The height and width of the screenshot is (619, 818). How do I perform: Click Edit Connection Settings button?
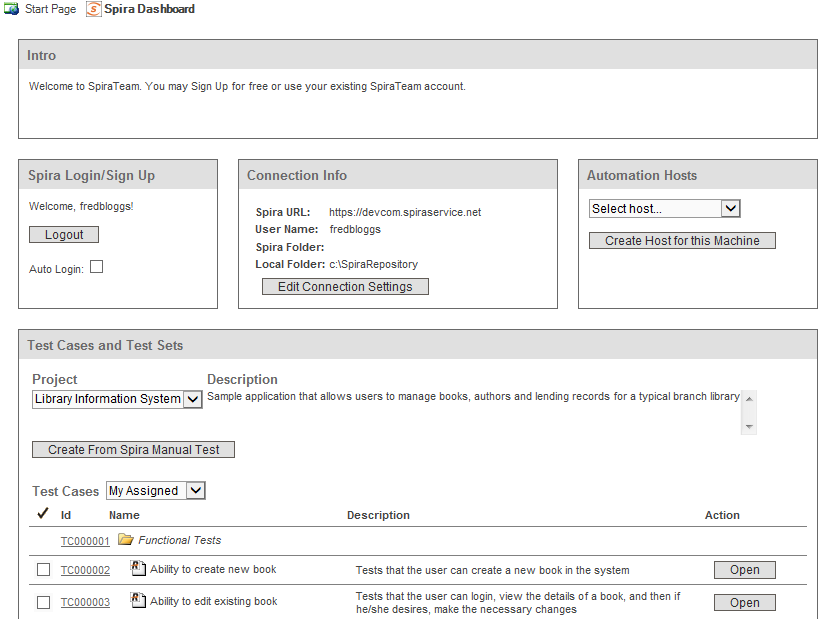(x=345, y=287)
